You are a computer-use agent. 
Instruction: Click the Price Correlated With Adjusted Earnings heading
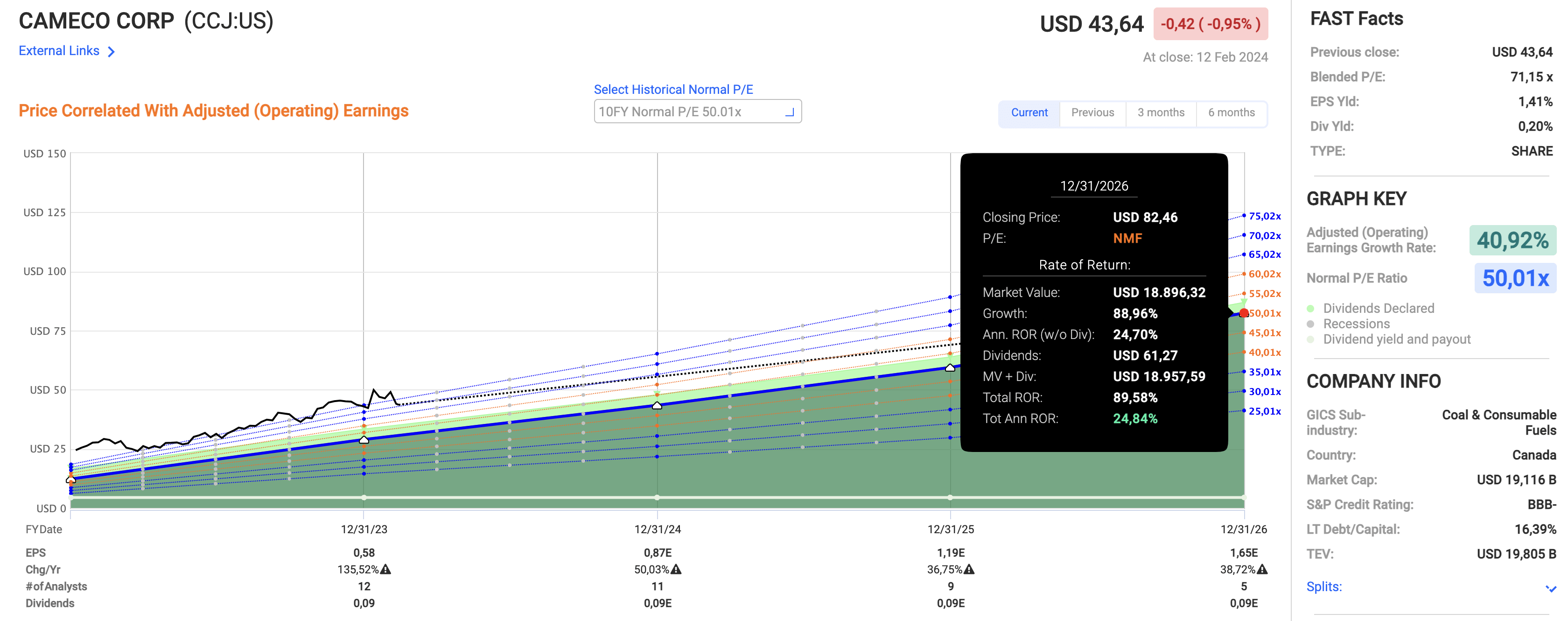(214, 111)
